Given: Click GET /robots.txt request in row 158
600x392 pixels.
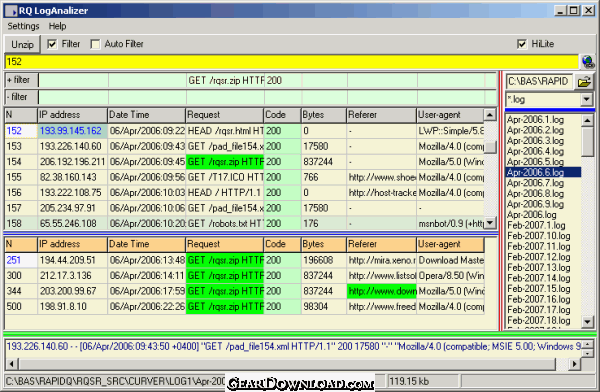Looking at the screenshot, I should pyautogui.click(x=225, y=224).
